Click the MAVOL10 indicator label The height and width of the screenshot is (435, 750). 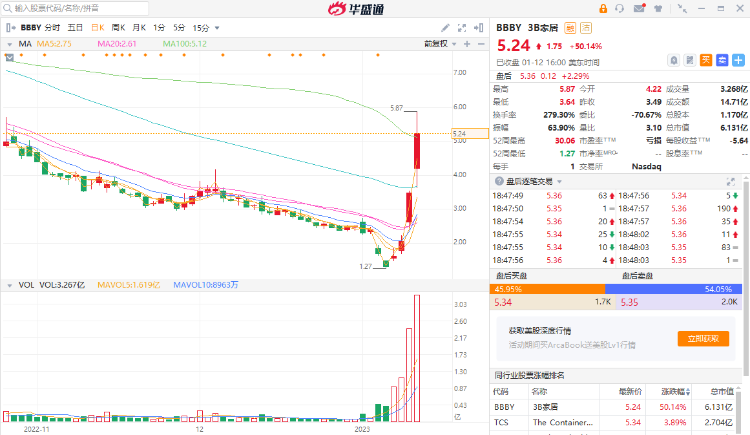tap(206, 285)
